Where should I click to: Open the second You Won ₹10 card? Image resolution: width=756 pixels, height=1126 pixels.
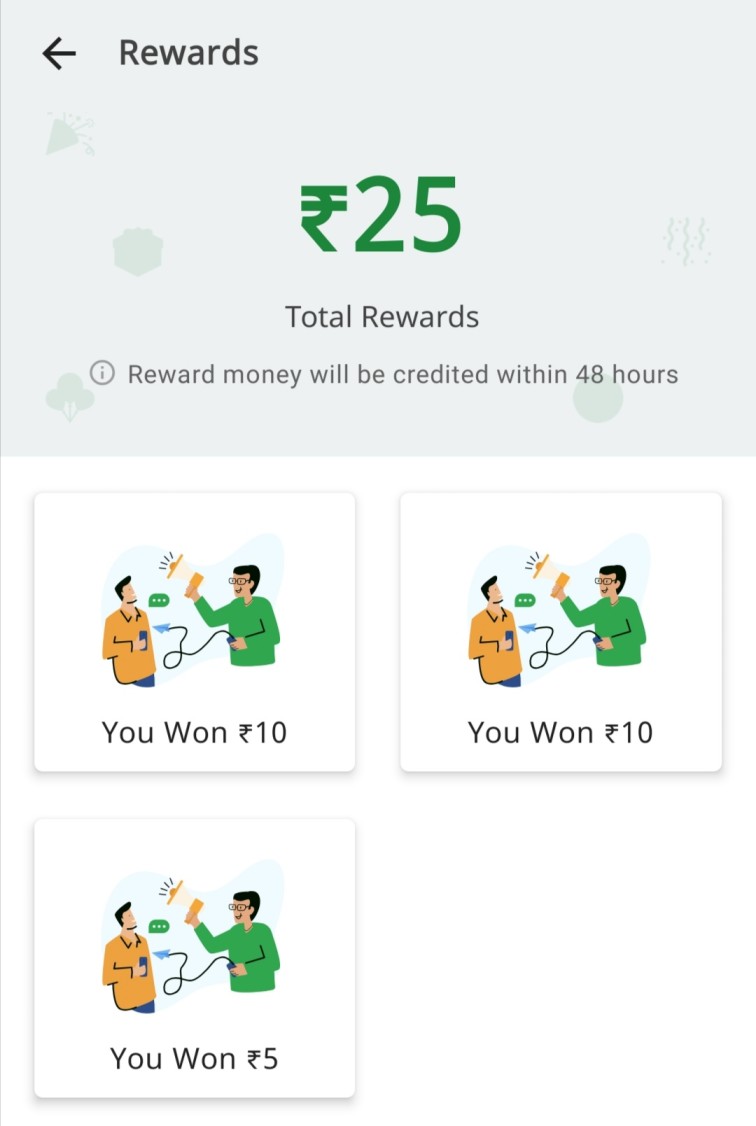click(x=561, y=632)
